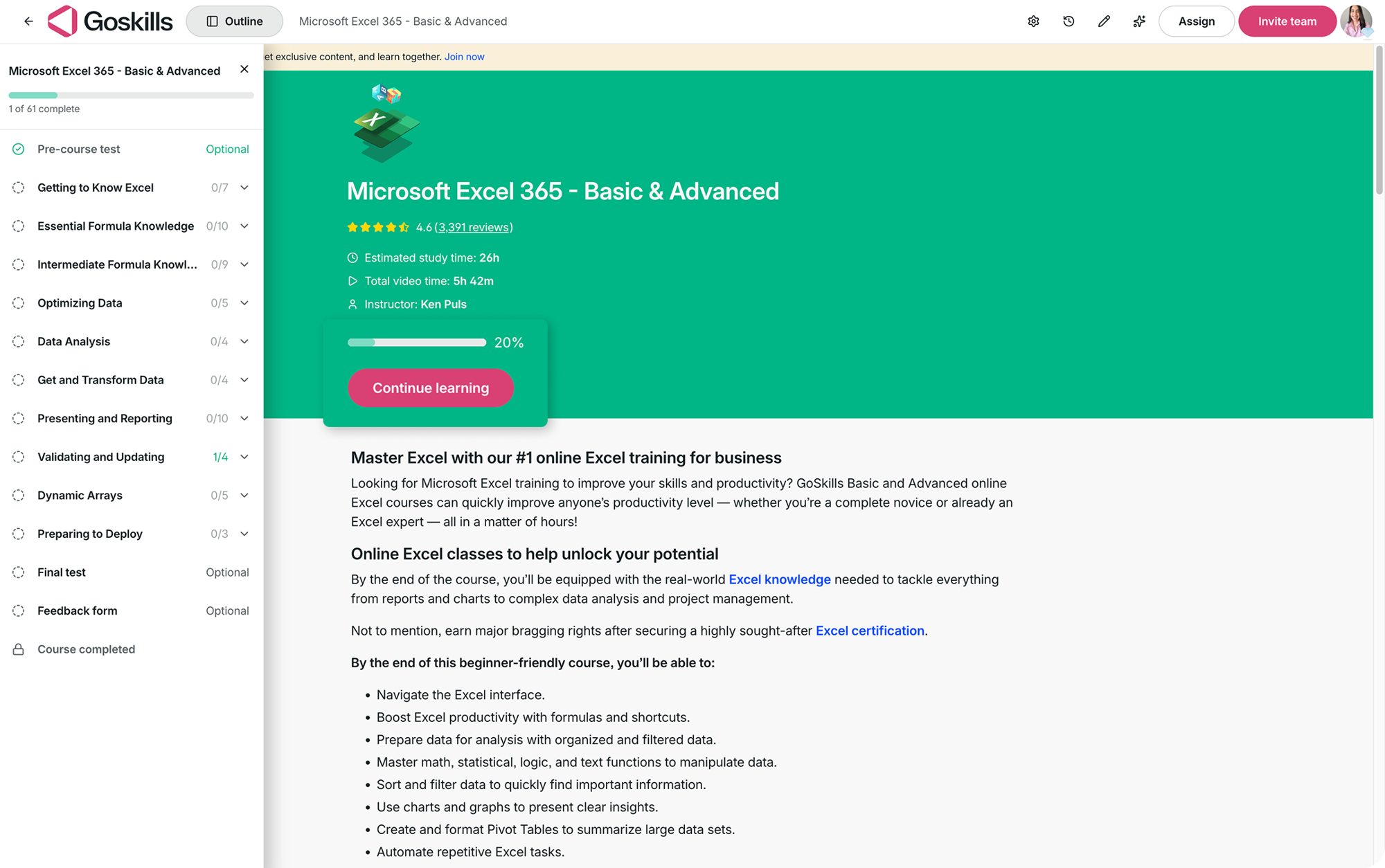1385x868 pixels.
Task: Select Get and Transform Data section
Action: tap(131, 380)
